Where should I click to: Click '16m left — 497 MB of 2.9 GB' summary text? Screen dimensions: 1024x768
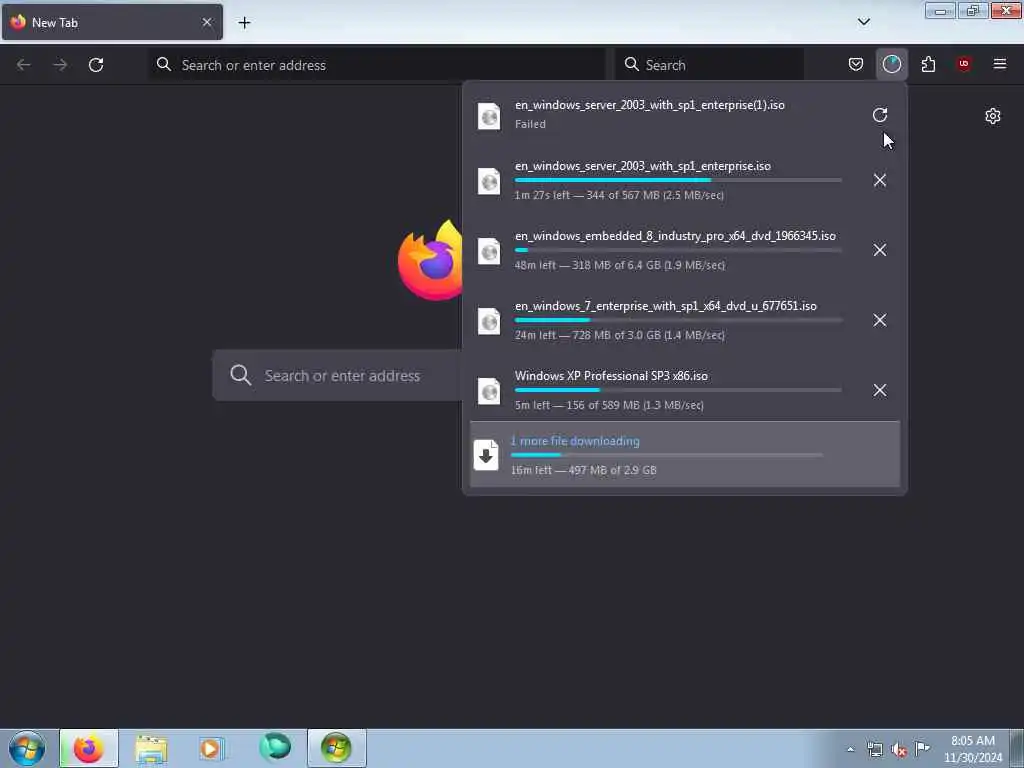point(584,470)
